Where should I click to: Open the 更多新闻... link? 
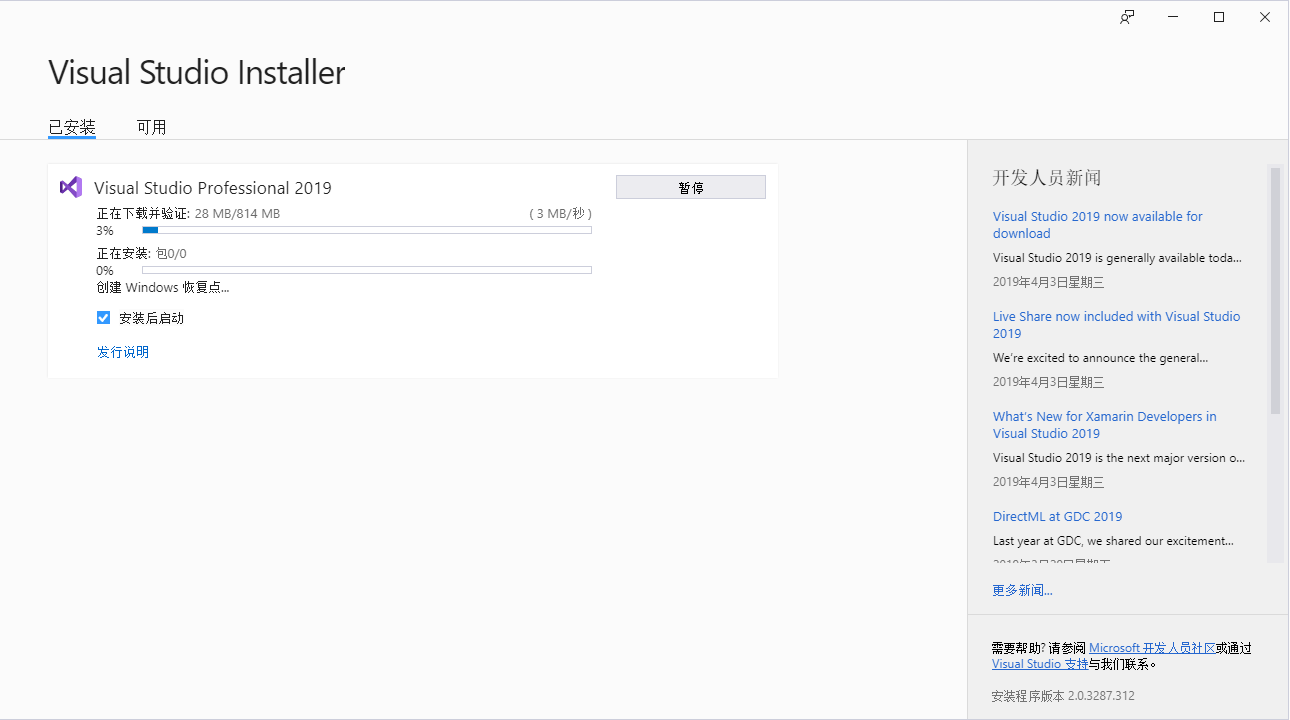(x=1022, y=590)
